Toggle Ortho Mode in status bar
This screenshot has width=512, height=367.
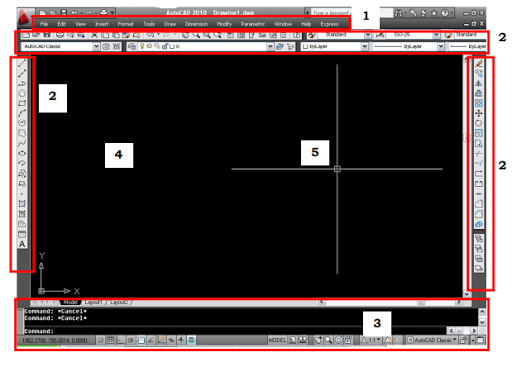click(x=120, y=340)
